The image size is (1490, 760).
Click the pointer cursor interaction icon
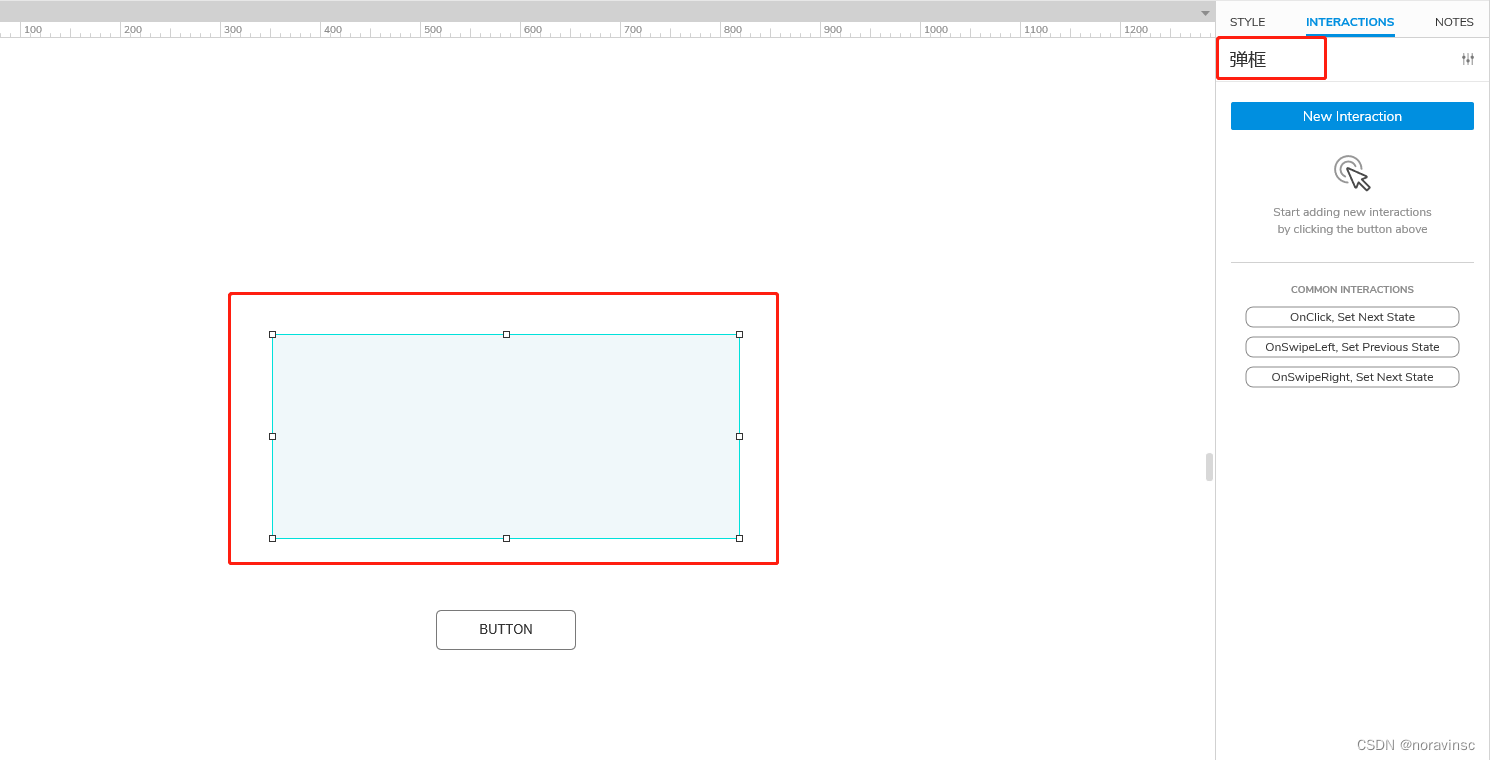coord(1352,173)
